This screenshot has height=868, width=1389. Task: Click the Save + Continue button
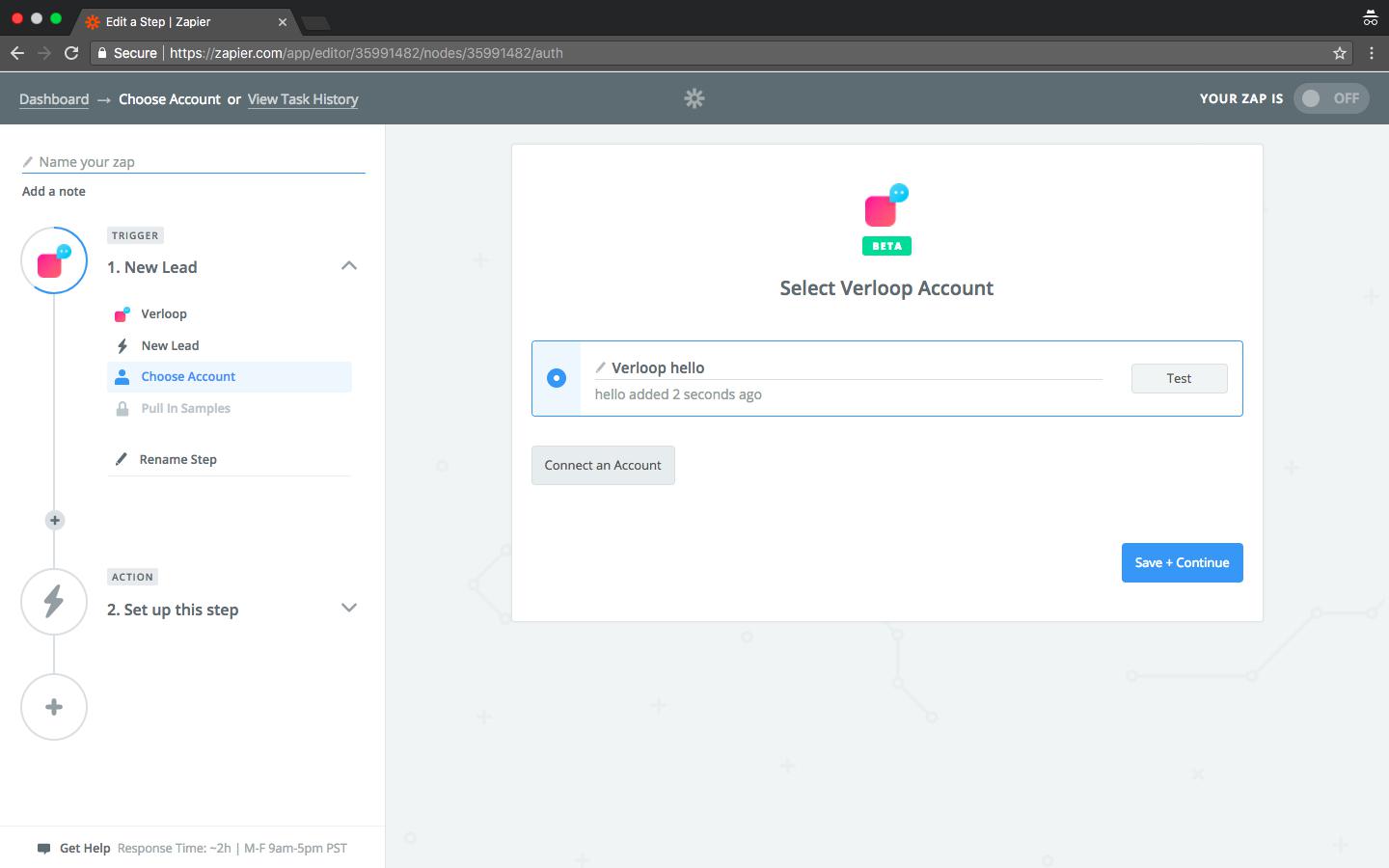coord(1182,563)
